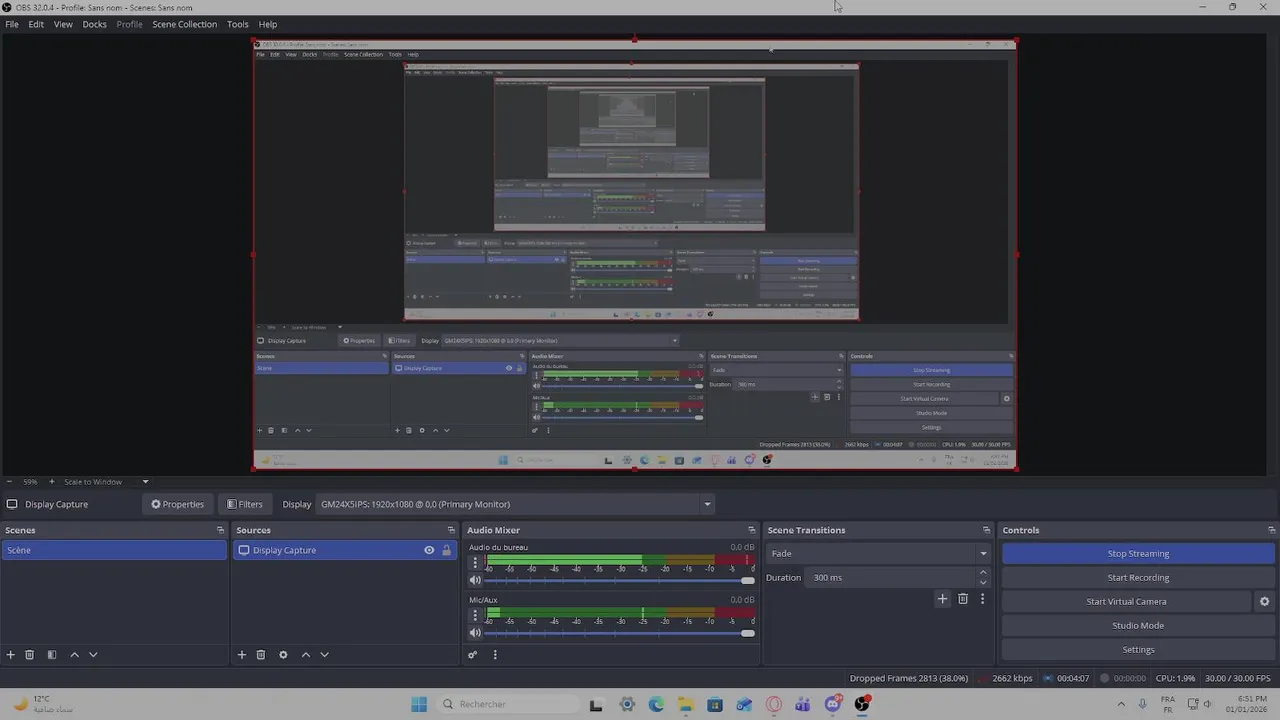
Task: Open source properties gear in Sources panel
Action: tap(283, 655)
